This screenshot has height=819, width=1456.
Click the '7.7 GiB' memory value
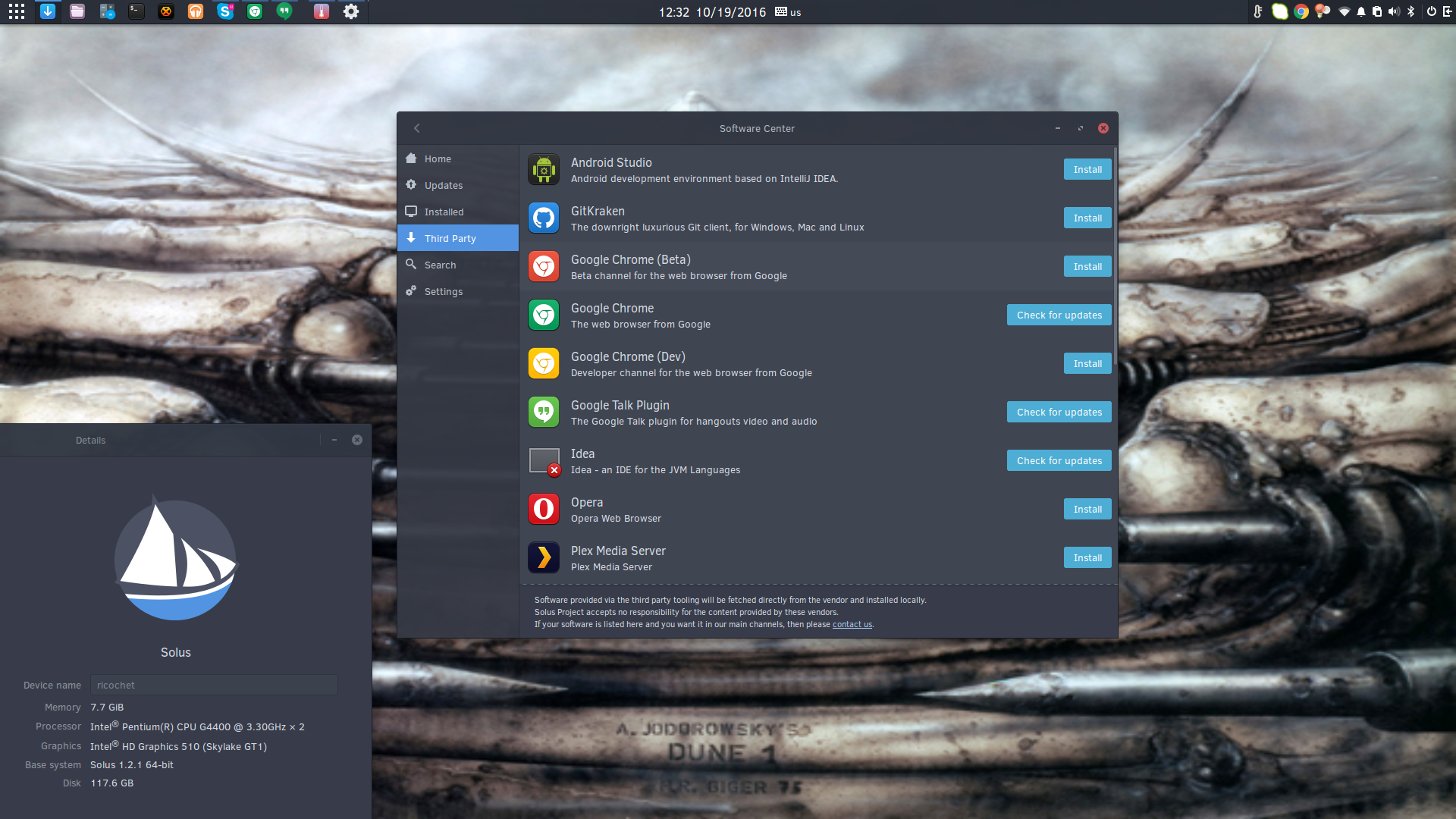point(107,708)
